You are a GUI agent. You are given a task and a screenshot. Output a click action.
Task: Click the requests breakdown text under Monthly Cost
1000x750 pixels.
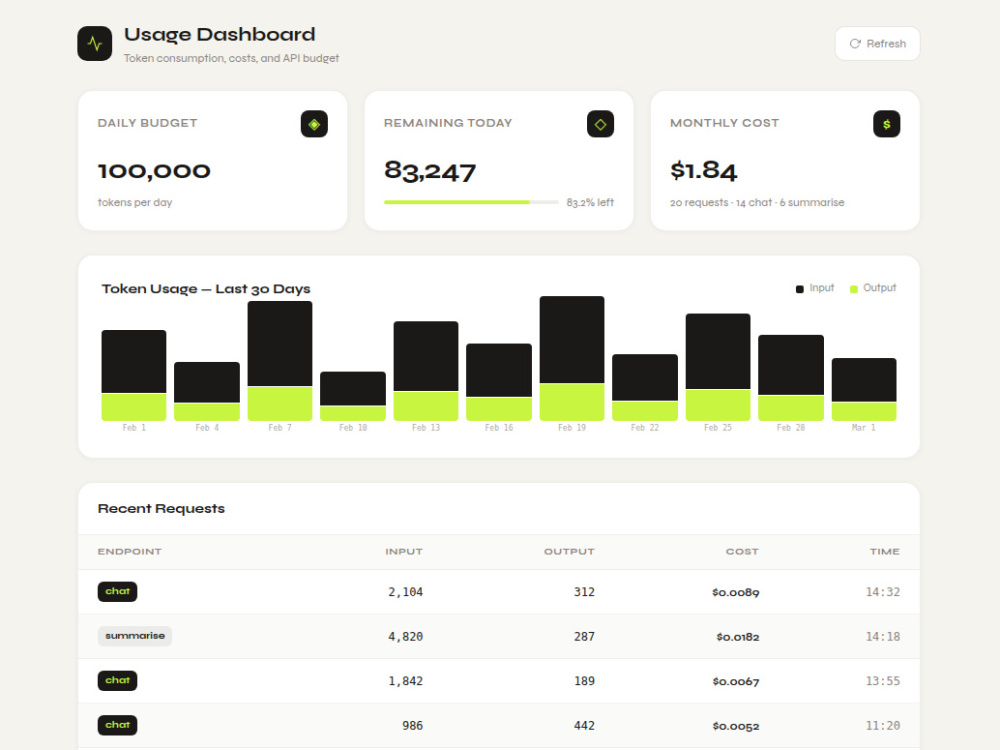pyautogui.click(x=757, y=202)
